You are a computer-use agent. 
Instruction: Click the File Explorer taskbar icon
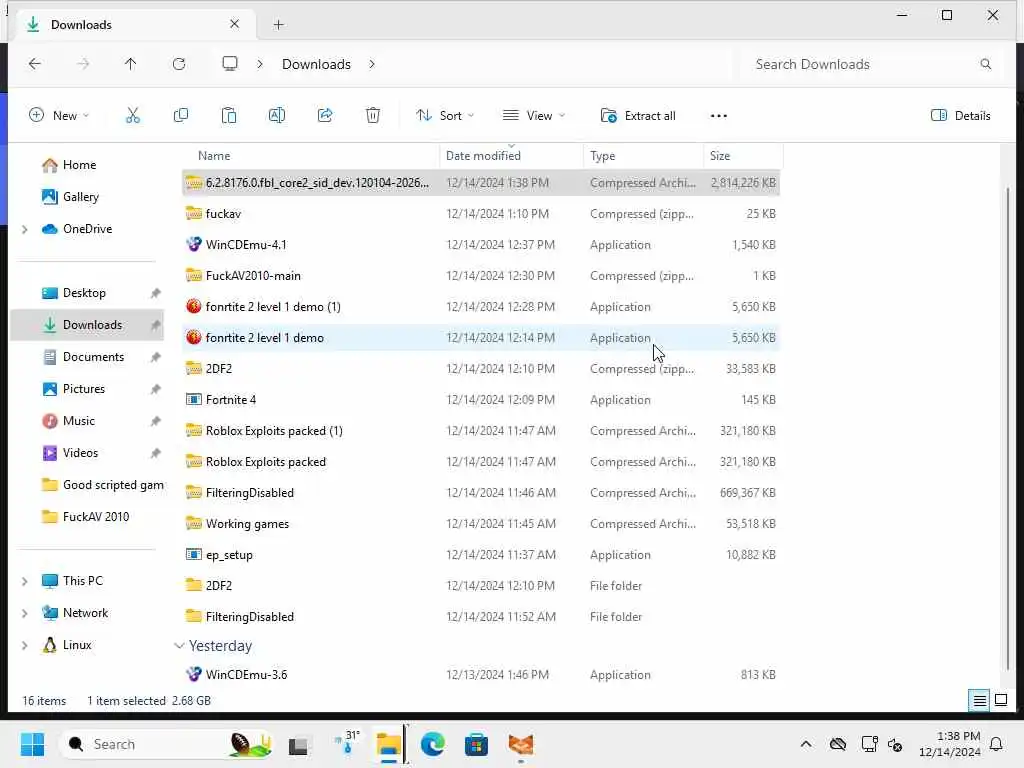[389, 744]
